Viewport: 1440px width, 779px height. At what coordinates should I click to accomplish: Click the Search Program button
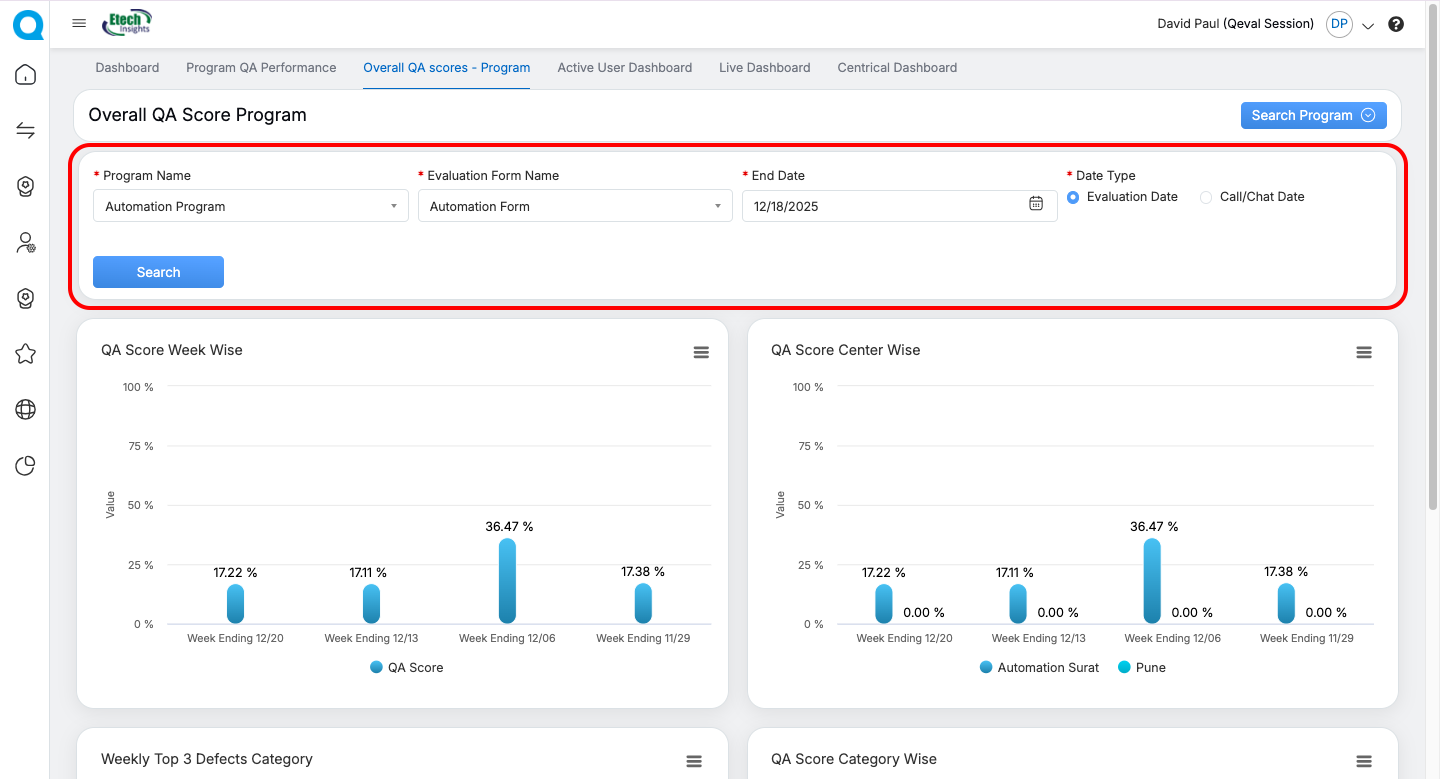click(1313, 115)
